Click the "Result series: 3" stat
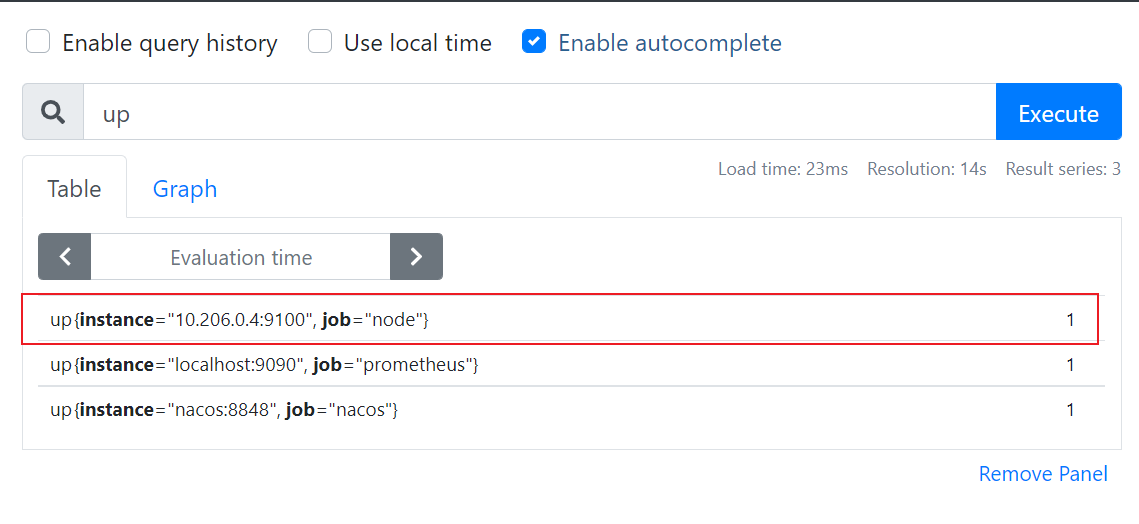 [1063, 169]
